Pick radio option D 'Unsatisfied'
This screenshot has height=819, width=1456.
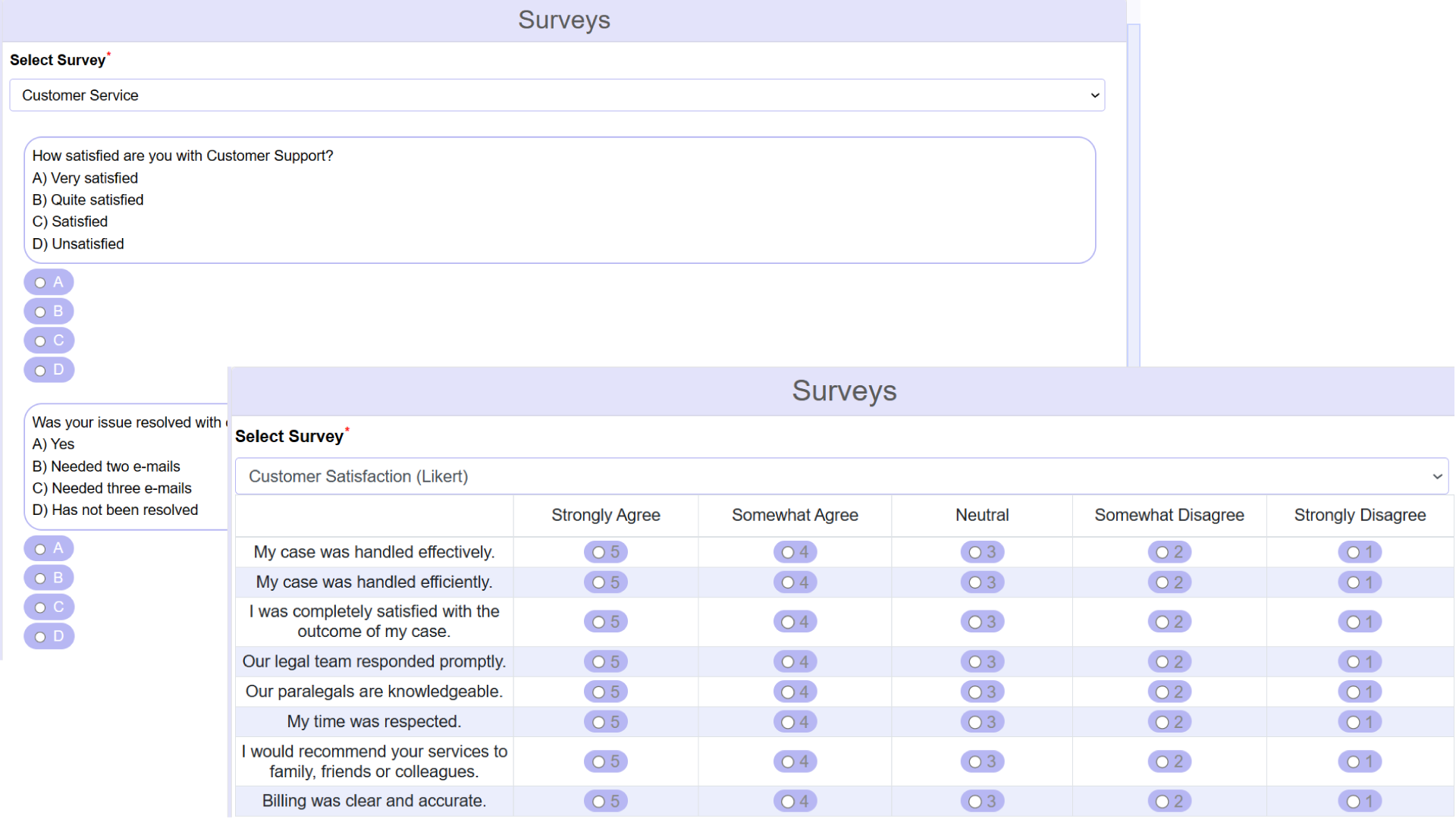[49, 369]
